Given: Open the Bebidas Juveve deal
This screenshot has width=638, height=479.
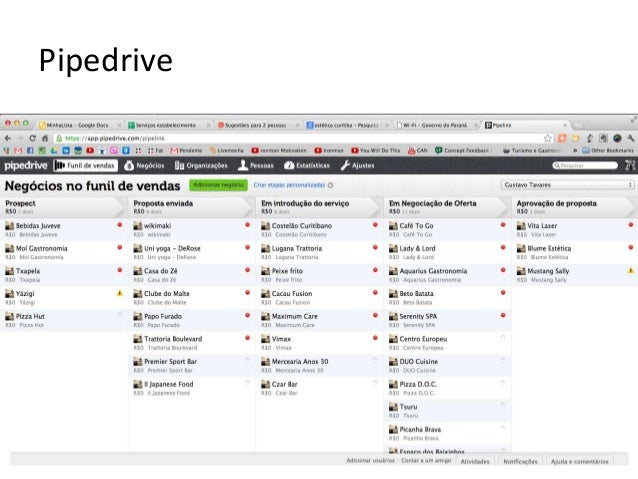Looking at the screenshot, I should coord(64,230).
